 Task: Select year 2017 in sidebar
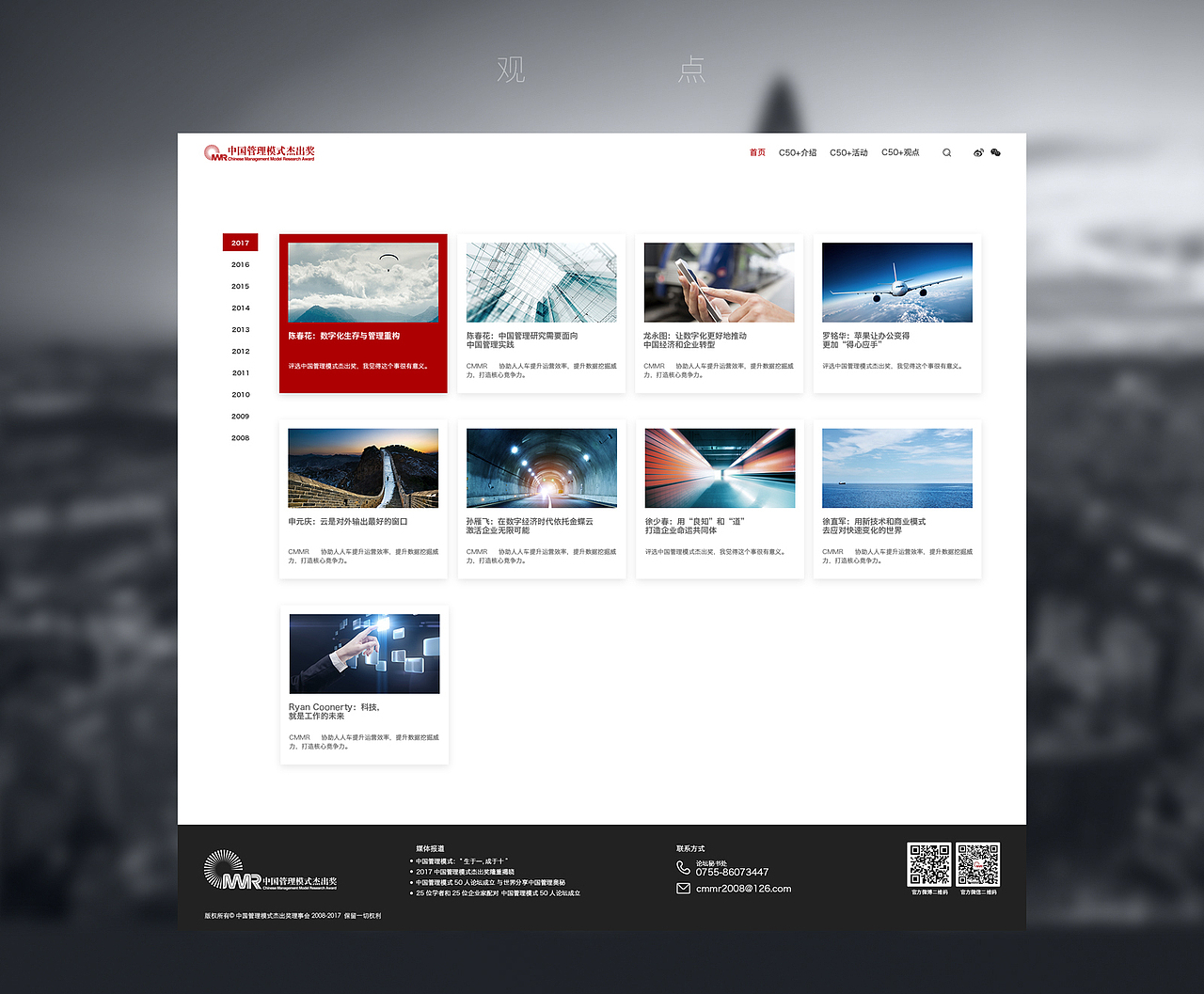click(240, 243)
